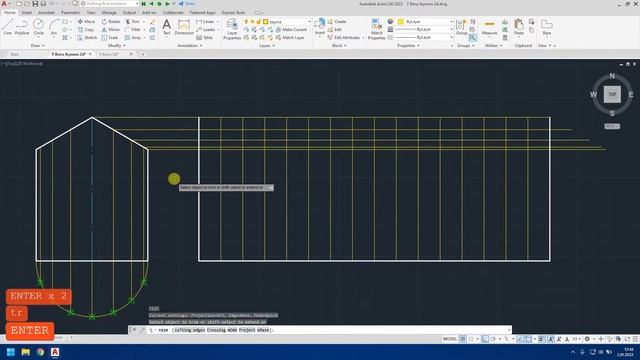Image resolution: width=640 pixels, height=360 pixels.
Task: Click the Mirror tool
Action: [x=111, y=29]
